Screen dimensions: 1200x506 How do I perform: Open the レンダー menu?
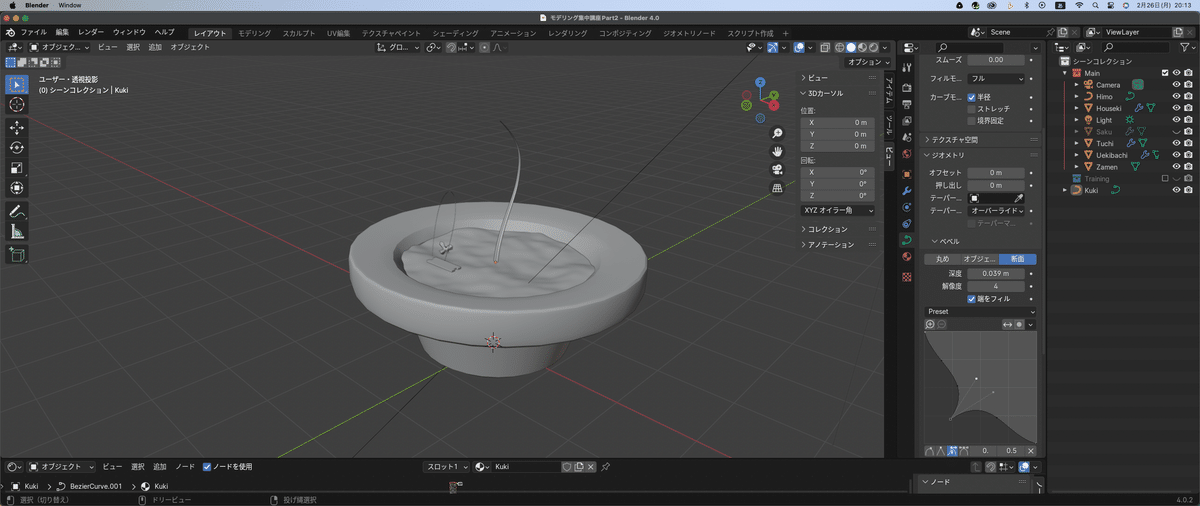(x=91, y=33)
